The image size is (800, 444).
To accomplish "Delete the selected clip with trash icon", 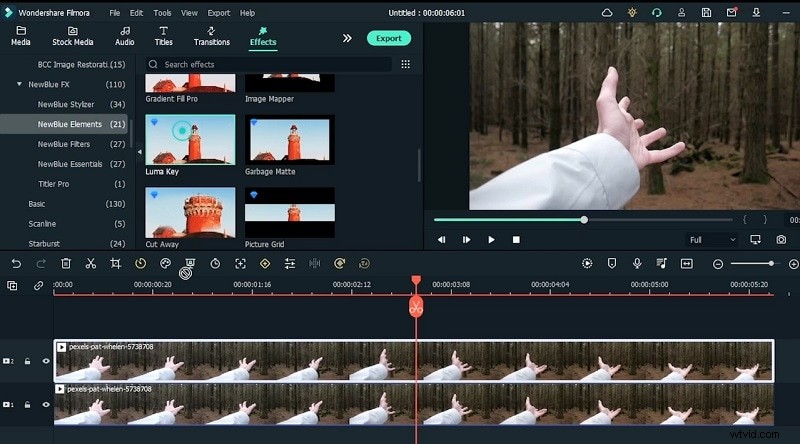I will (66, 263).
